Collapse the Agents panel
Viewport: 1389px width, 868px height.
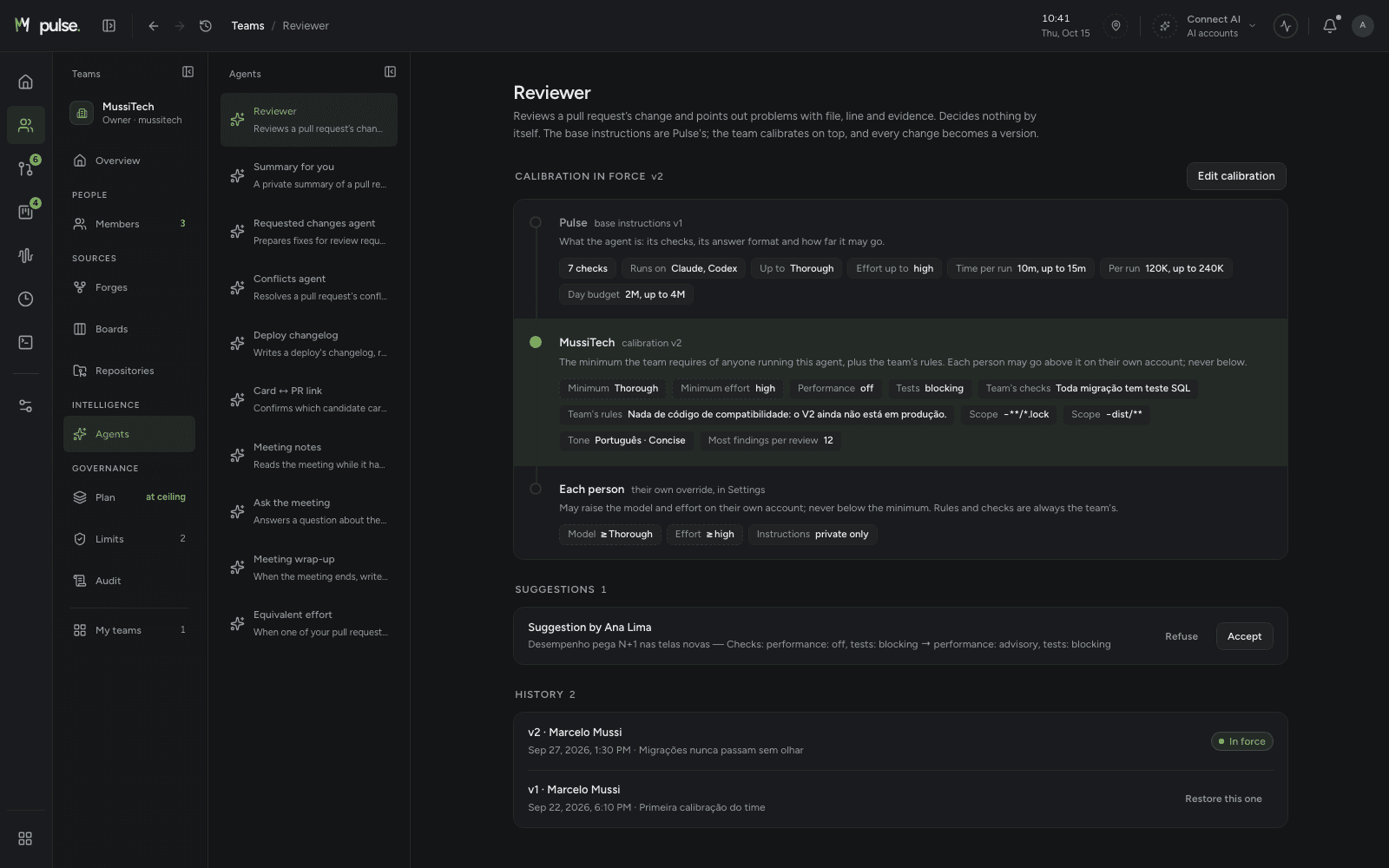390,72
